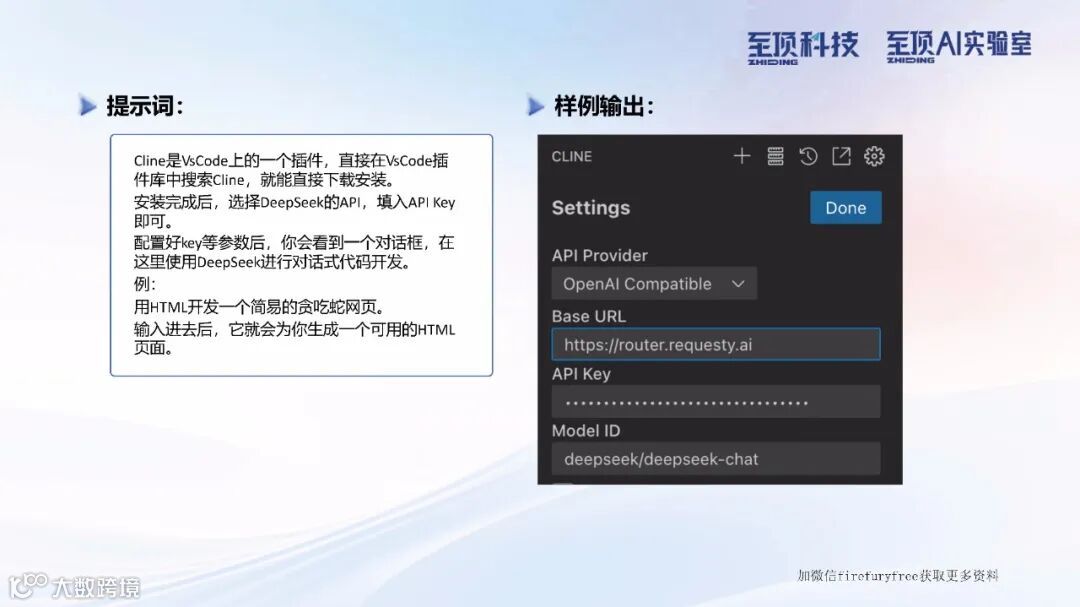The height and width of the screenshot is (607, 1080).
Task: Click the API Key label
Action: tap(581, 373)
